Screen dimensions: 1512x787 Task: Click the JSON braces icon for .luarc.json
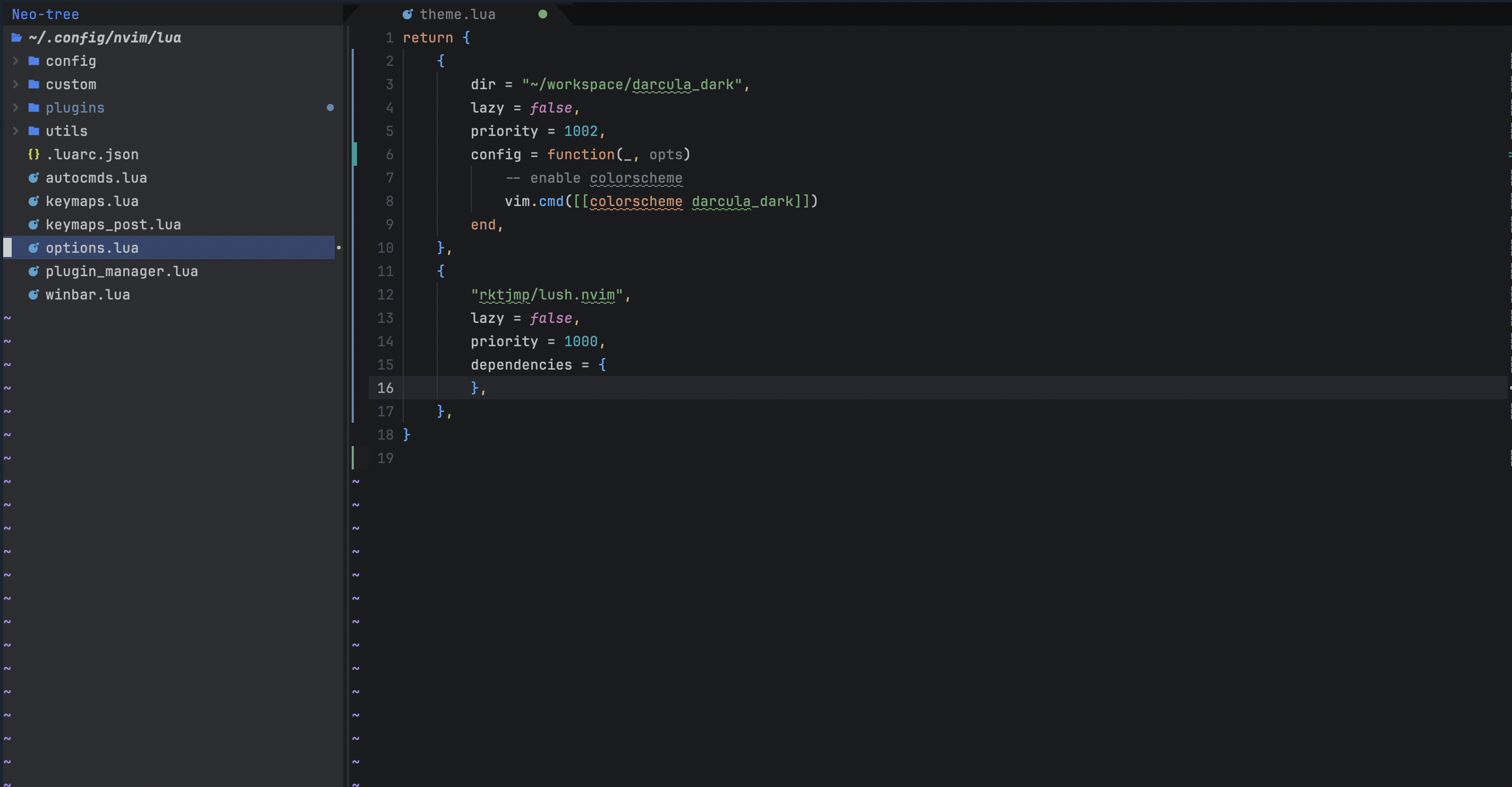coord(33,155)
